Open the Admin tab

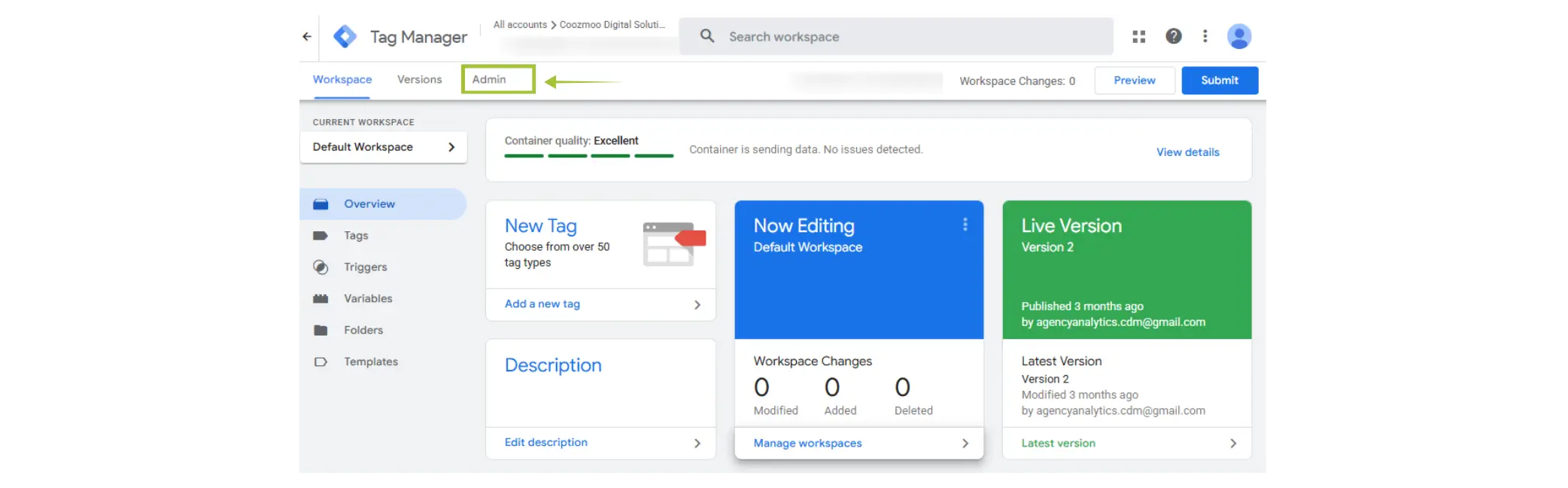tap(489, 80)
